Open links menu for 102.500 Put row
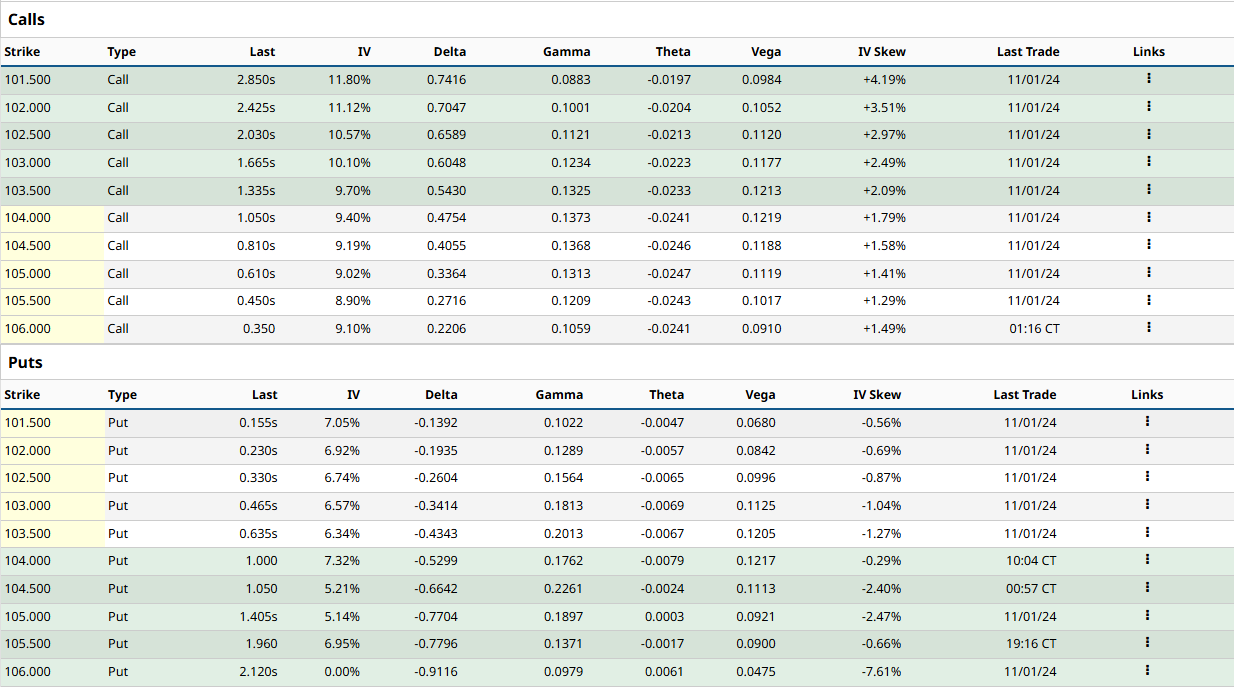This screenshot has width=1234, height=692. (x=1147, y=476)
